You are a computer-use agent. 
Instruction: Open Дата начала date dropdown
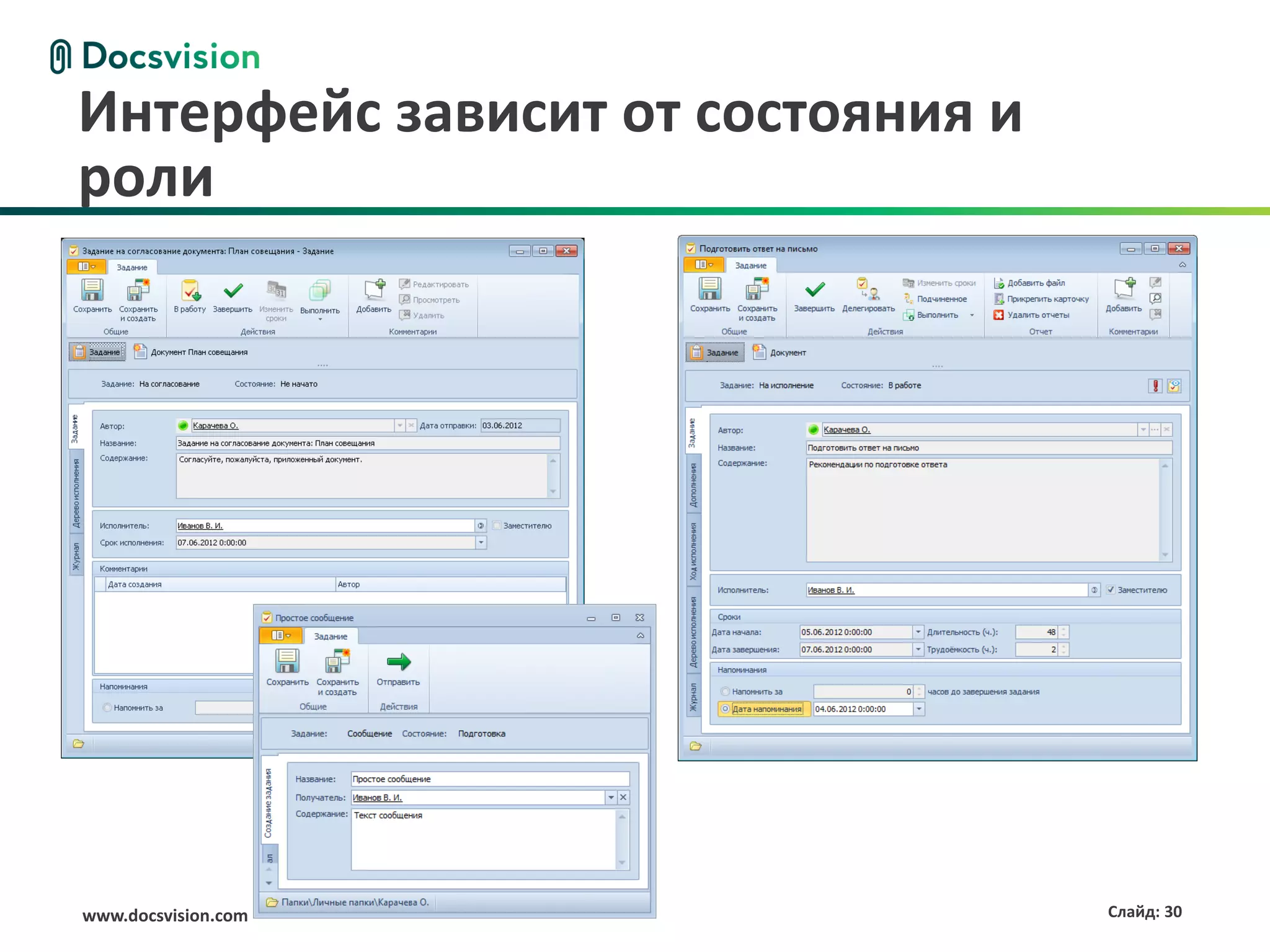coord(918,632)
